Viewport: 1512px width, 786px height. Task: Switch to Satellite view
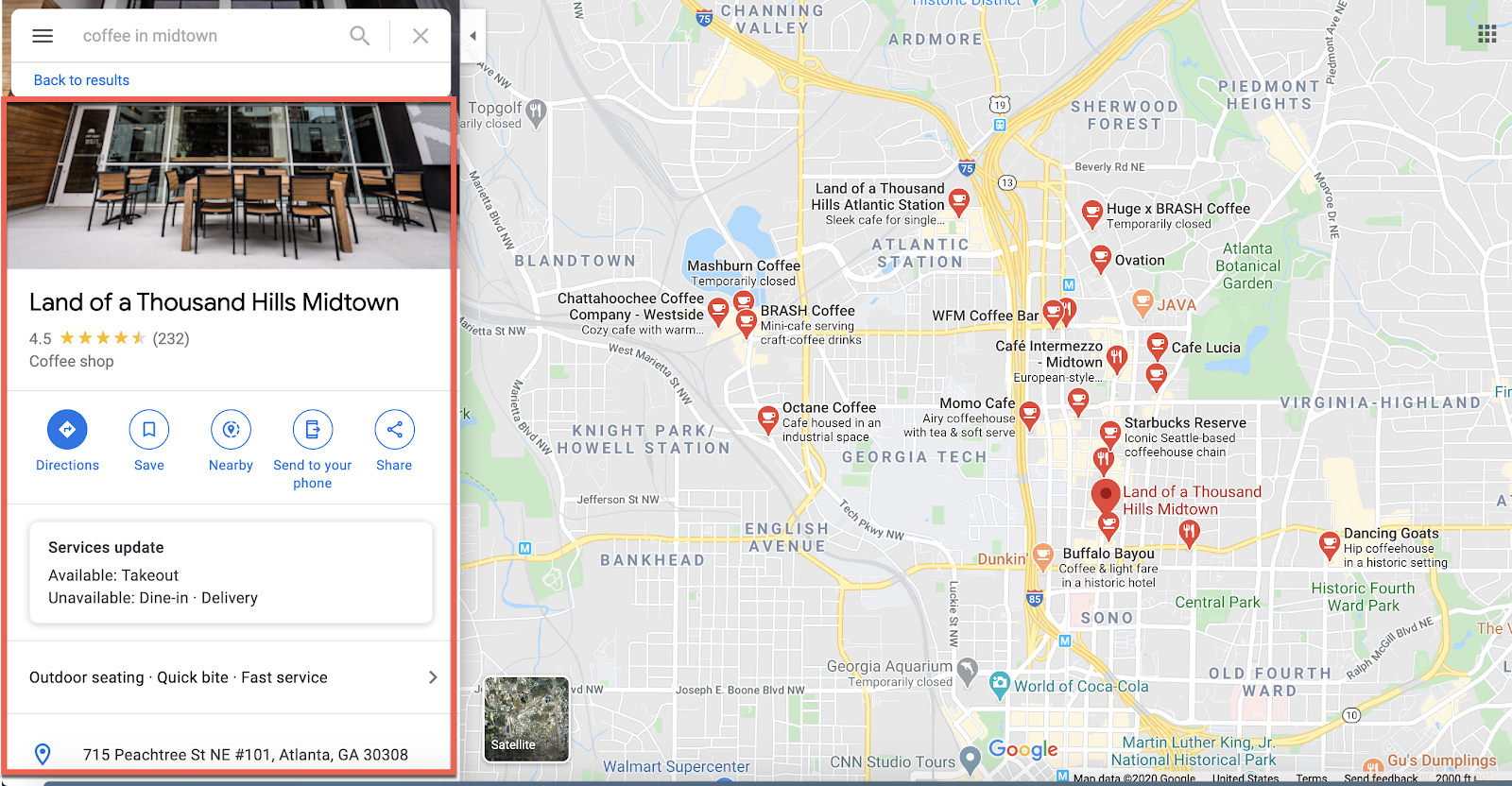(526, 719)
